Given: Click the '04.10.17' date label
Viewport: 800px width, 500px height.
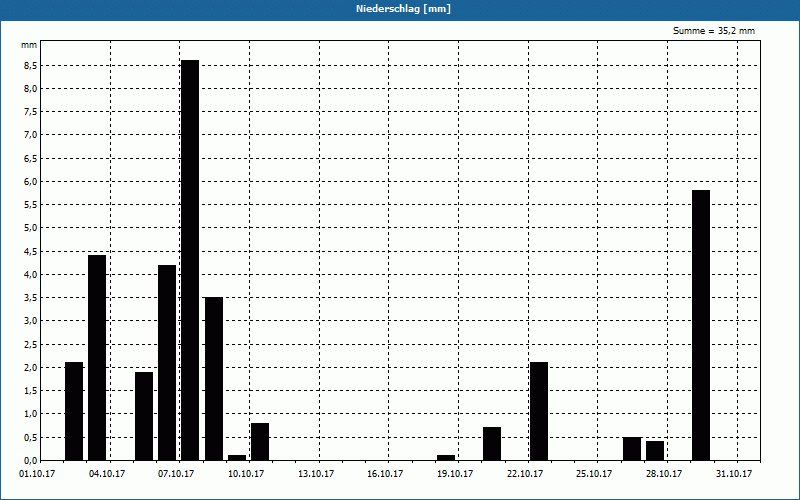Looking at the screenshot, I should pos(107,474).
